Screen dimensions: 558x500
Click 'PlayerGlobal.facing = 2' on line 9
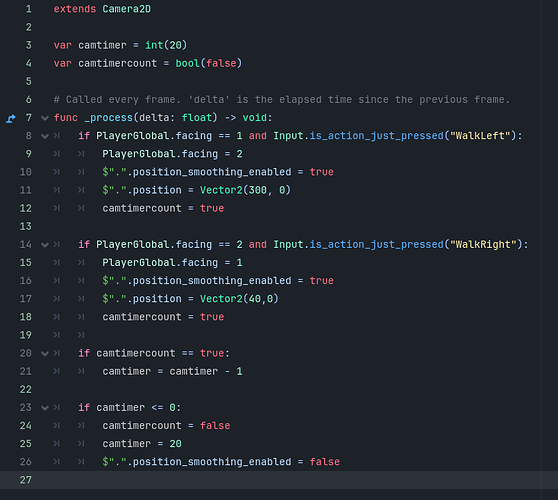pyautogui.click(x=172, y=154)
